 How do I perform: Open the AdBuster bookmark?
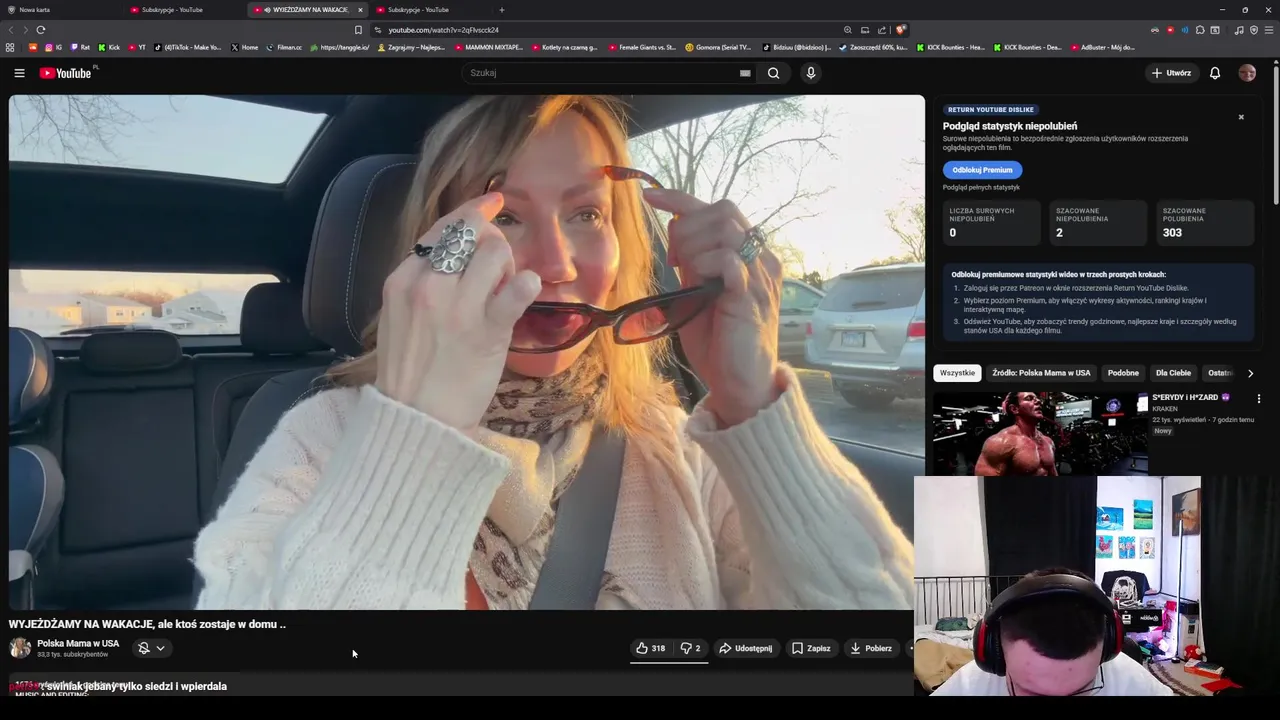pos(1101,47)
